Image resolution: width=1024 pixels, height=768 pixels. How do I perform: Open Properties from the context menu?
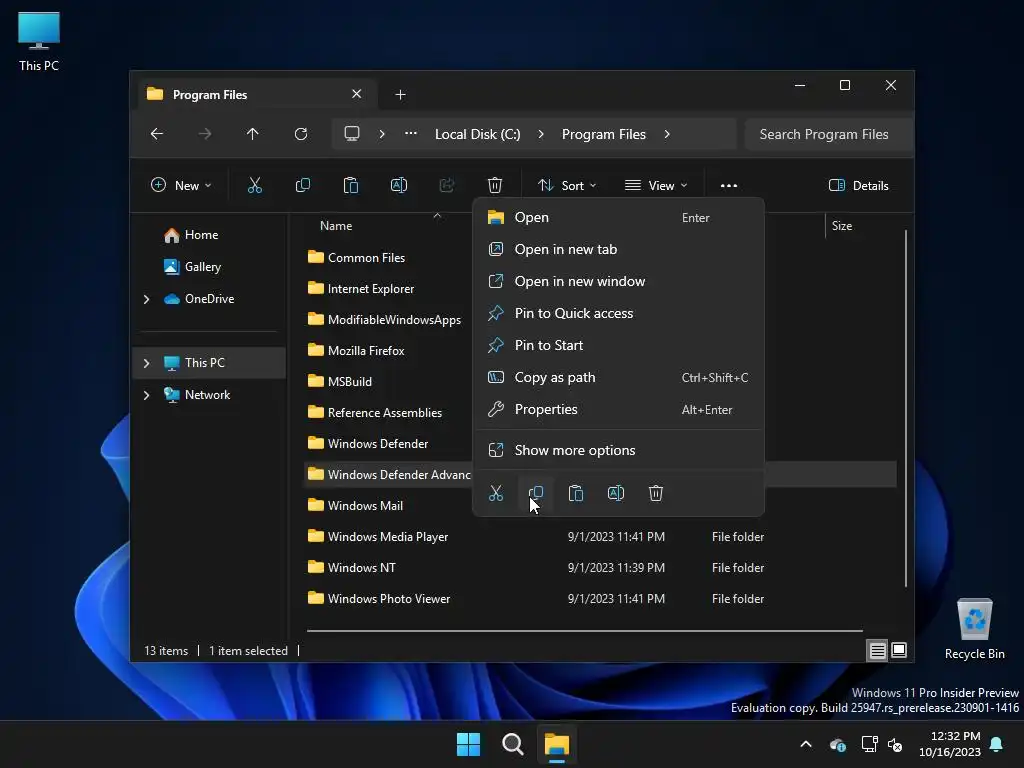[x=618, y=409]
